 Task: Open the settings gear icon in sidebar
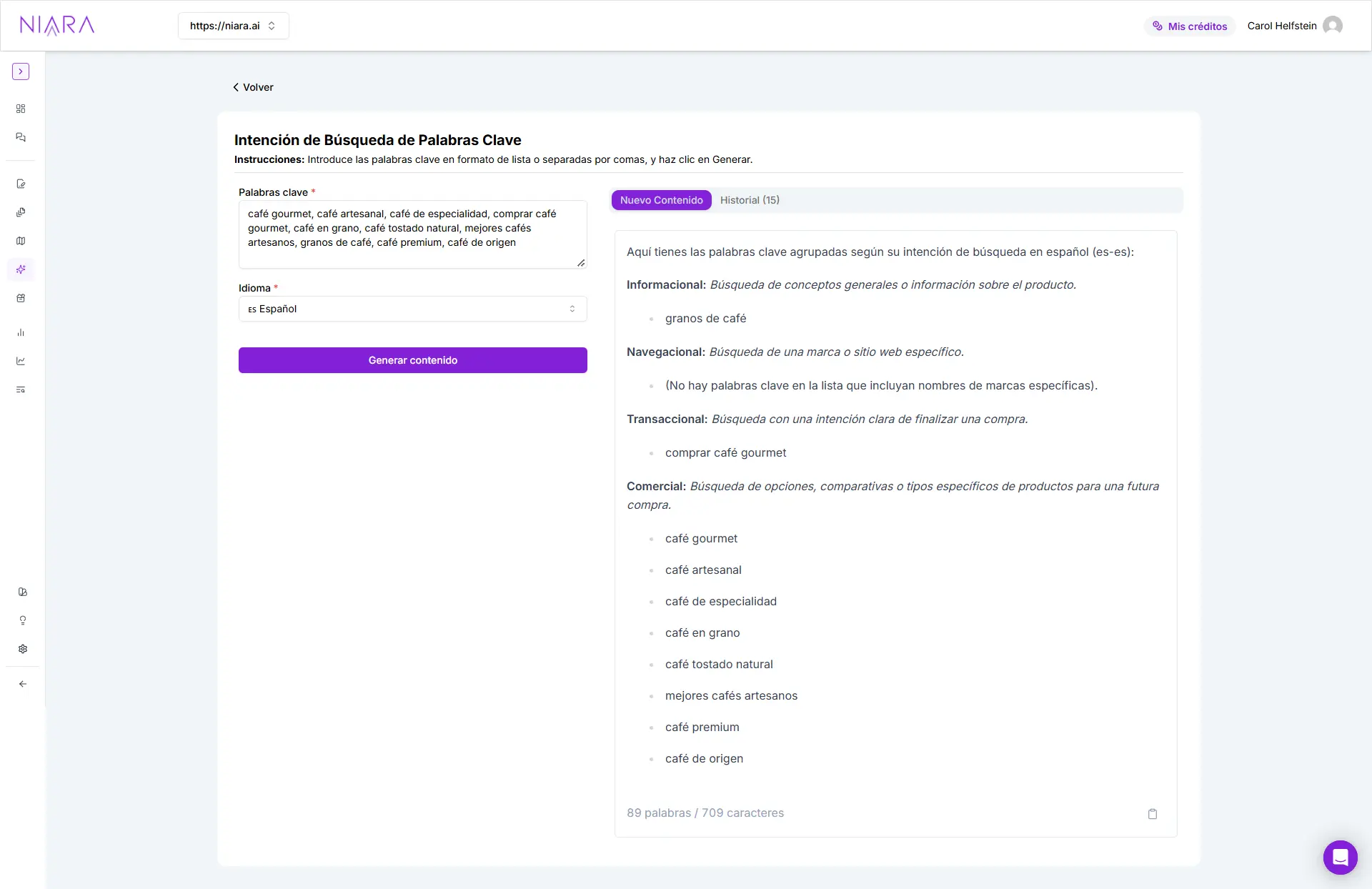[x=23, y=649]
